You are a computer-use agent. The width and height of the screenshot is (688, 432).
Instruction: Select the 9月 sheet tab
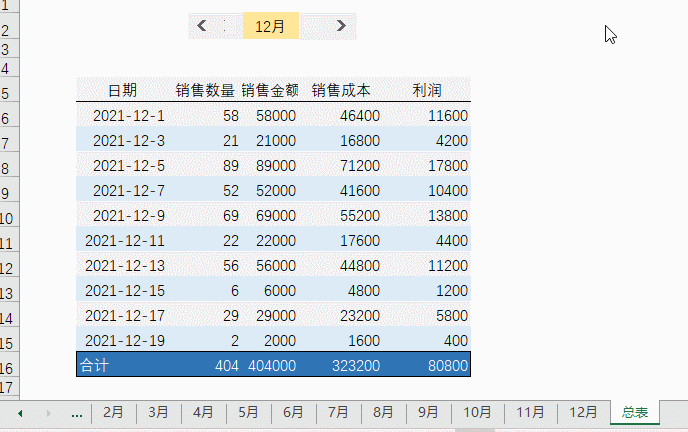(x=428, y=412)
